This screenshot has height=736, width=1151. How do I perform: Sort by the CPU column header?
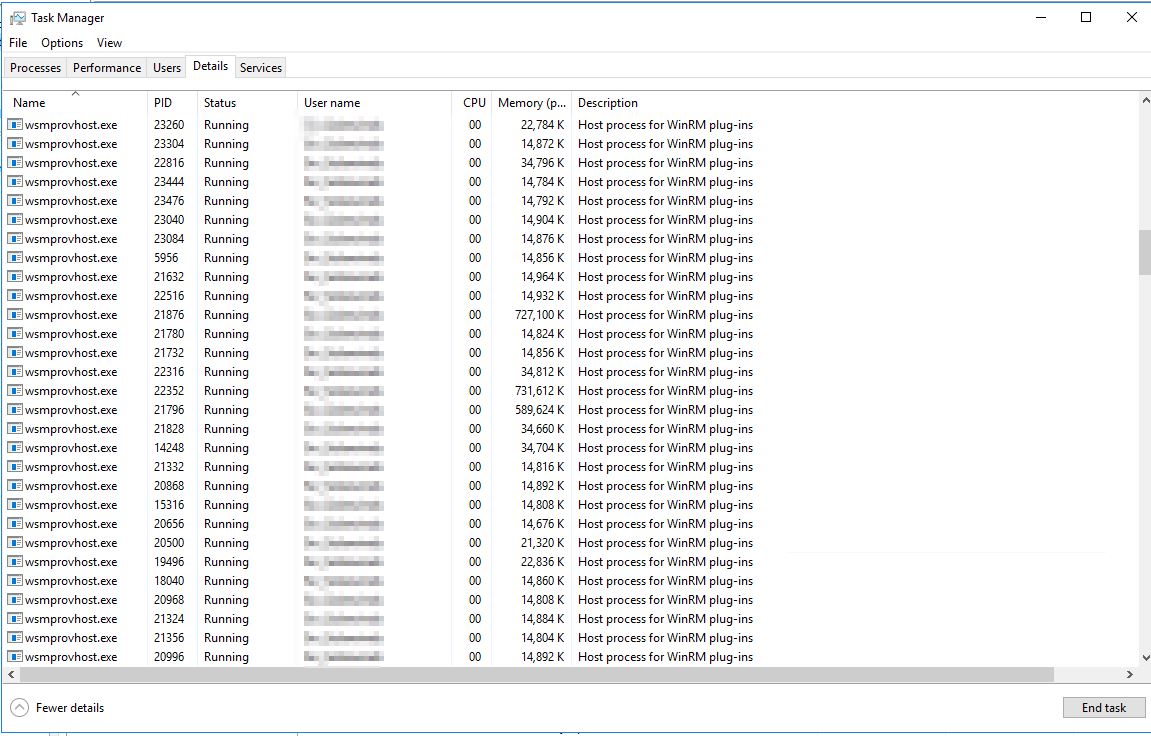tap(472, 103)
